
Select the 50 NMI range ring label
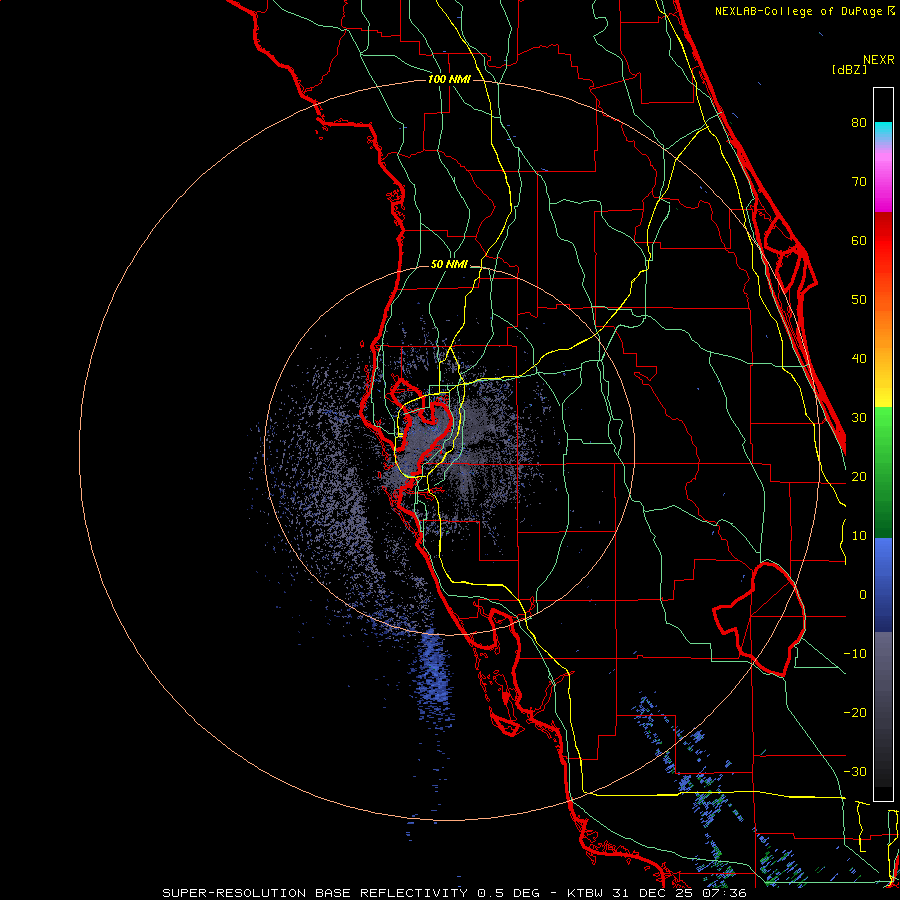click(449, 265)
